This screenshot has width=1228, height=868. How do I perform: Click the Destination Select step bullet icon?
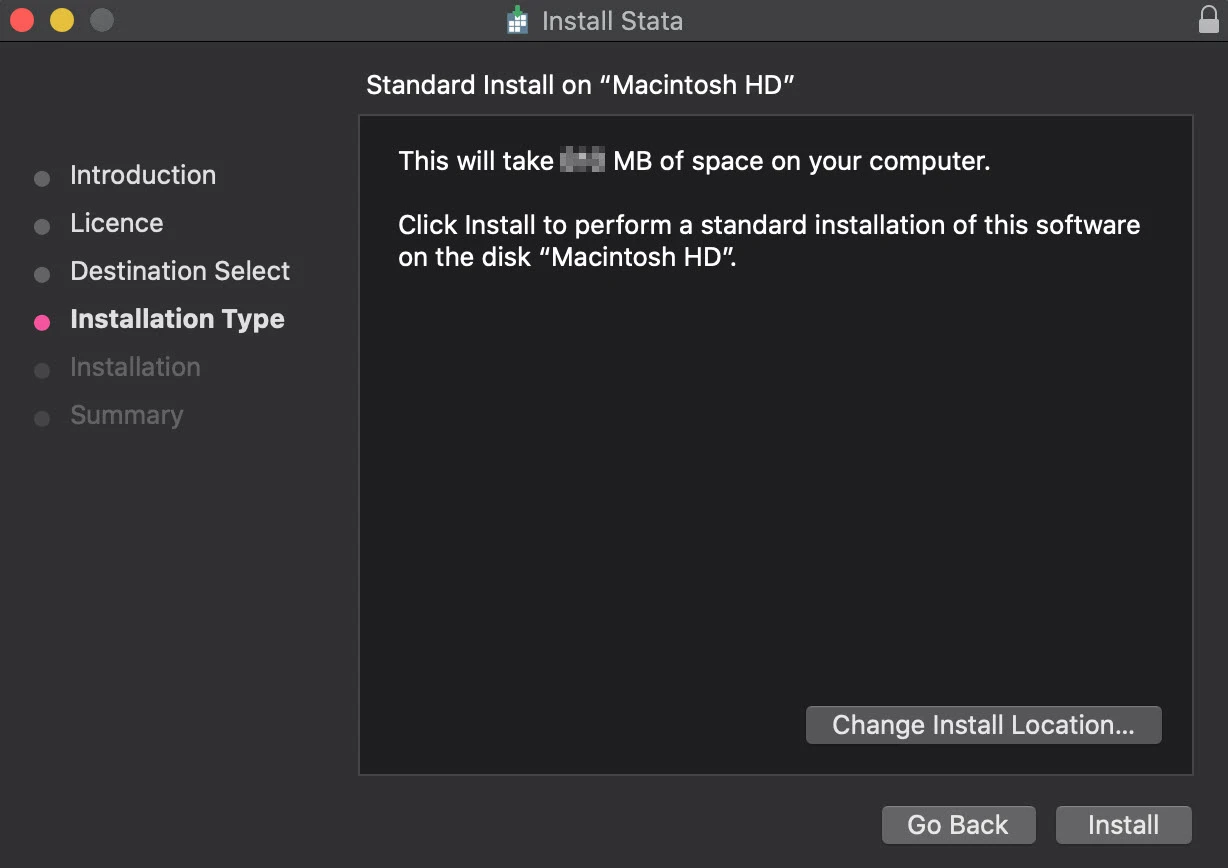coord(42,274)
